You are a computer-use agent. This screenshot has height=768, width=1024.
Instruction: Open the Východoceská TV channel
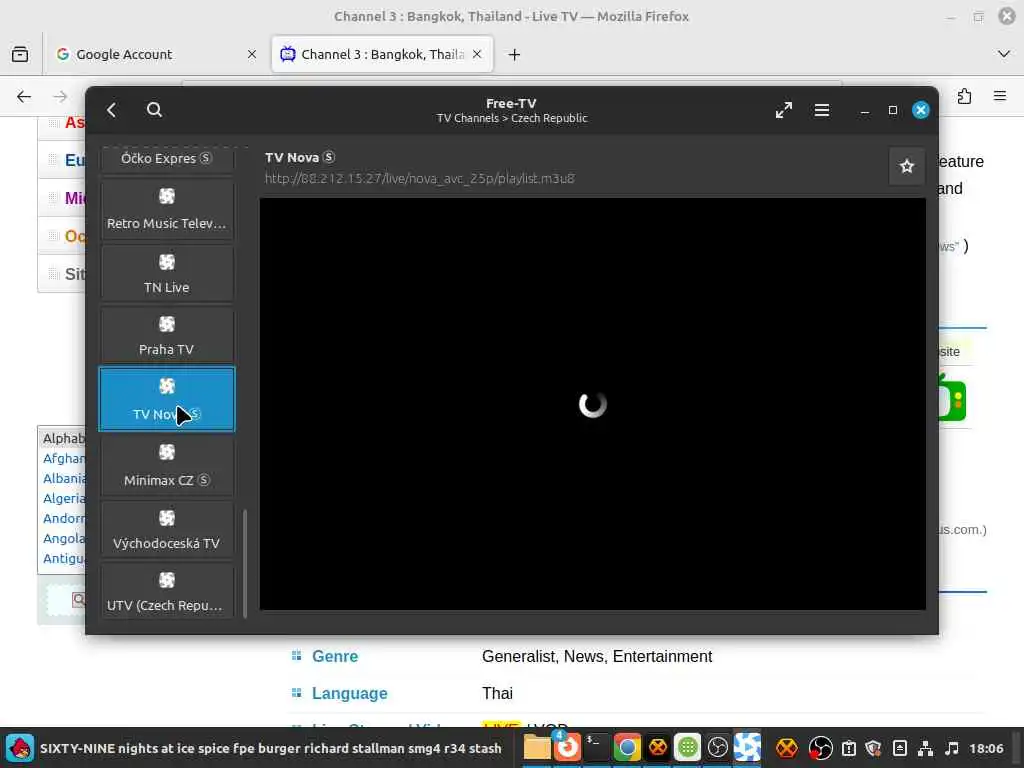point(167,530)
